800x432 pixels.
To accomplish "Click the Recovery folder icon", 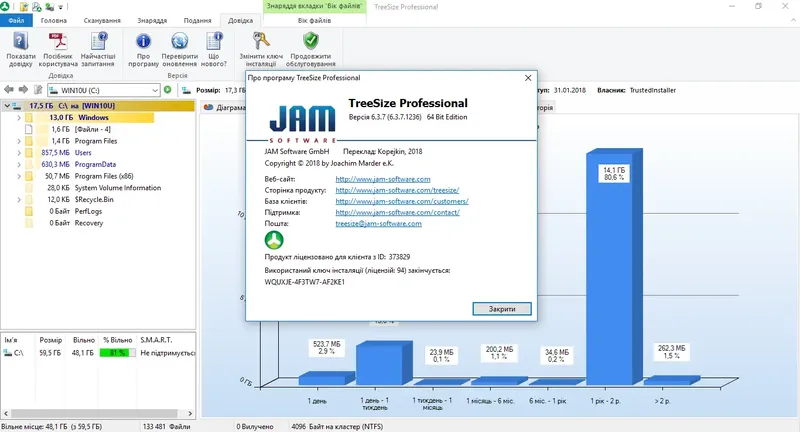I will pyautogui.click(x=29, y=223).
